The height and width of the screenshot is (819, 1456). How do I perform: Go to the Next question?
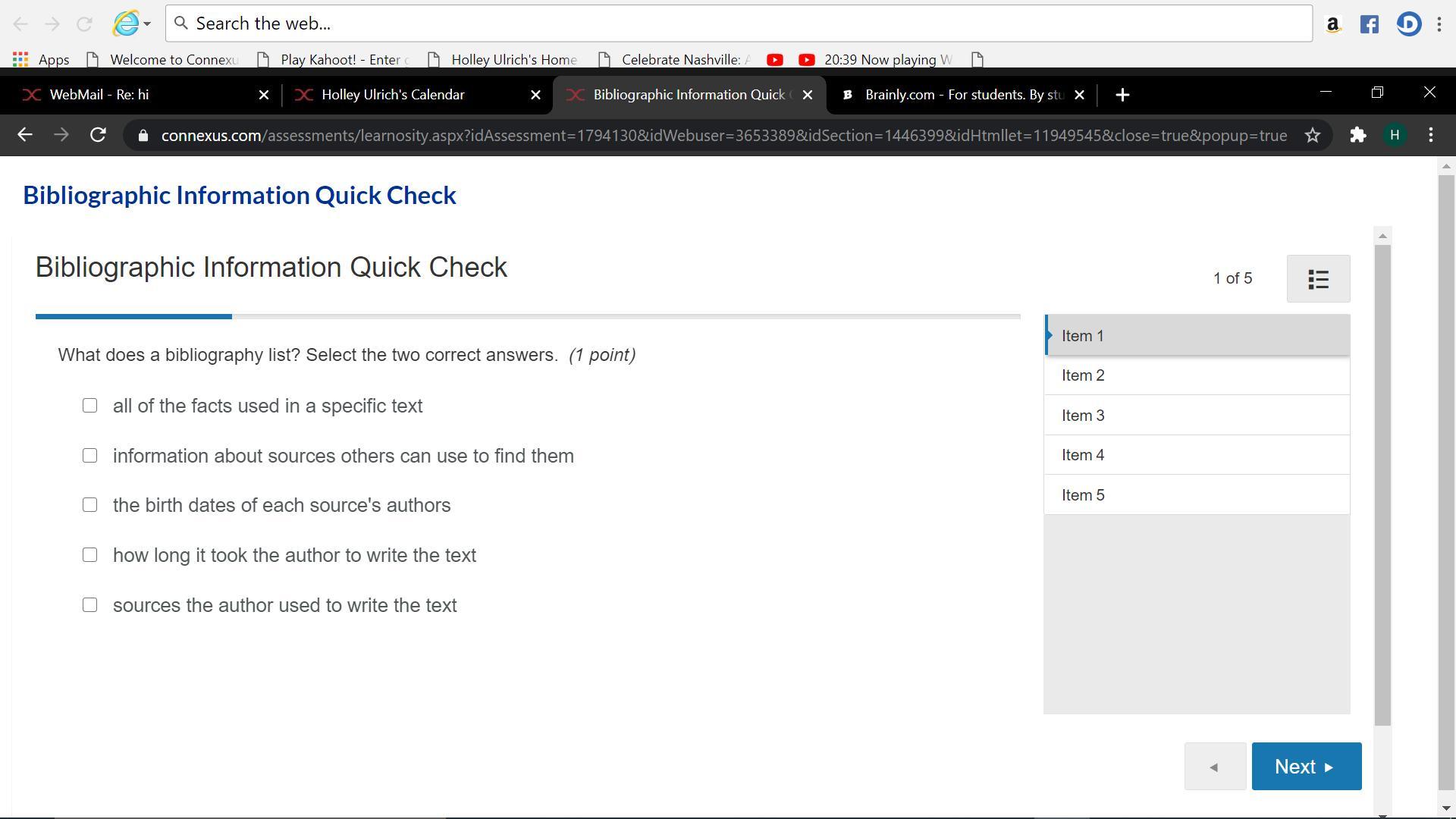(x=1306, y=767)
